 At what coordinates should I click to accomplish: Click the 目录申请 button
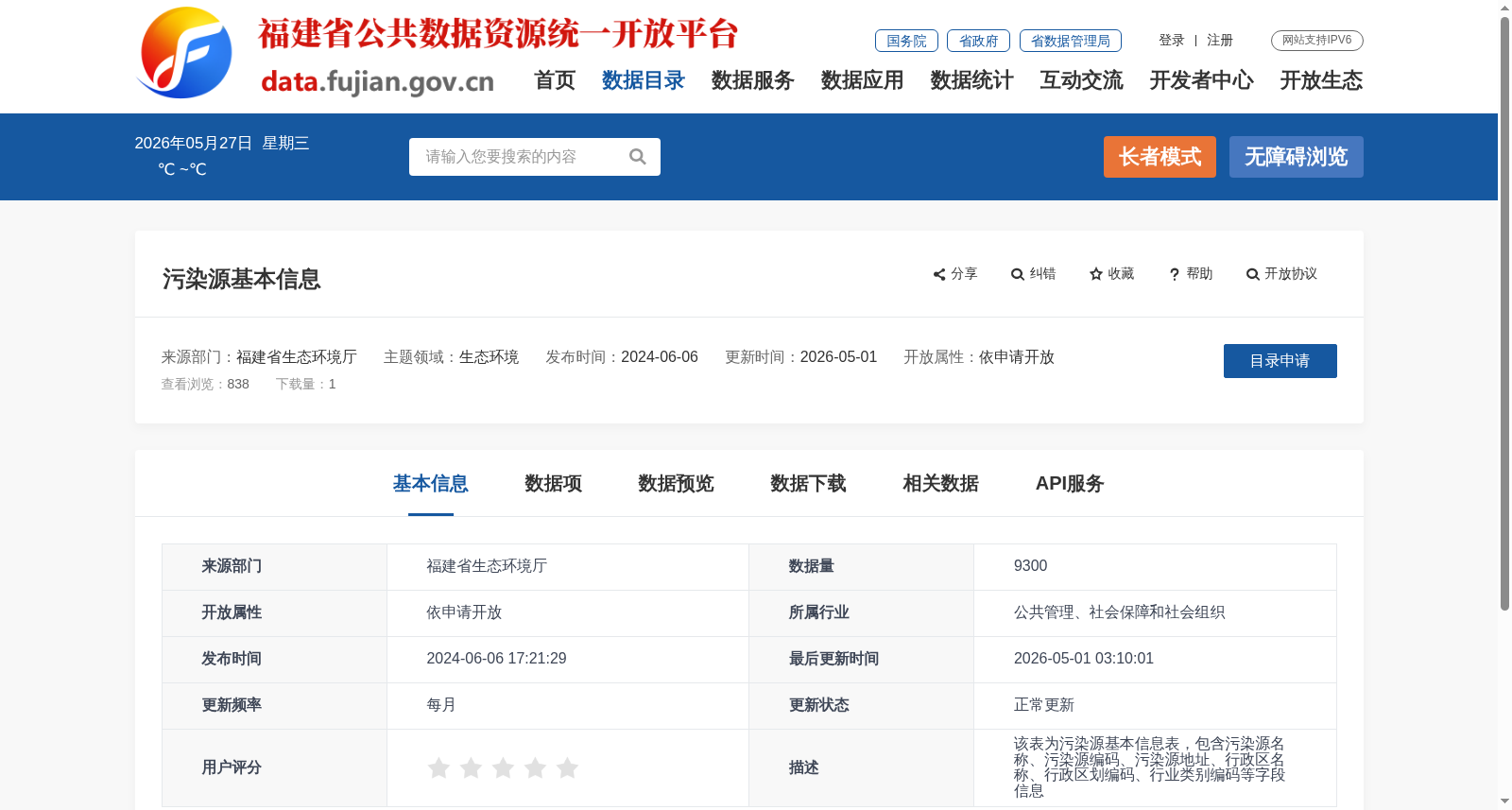pyautogui.click(x=1280, y=361)
